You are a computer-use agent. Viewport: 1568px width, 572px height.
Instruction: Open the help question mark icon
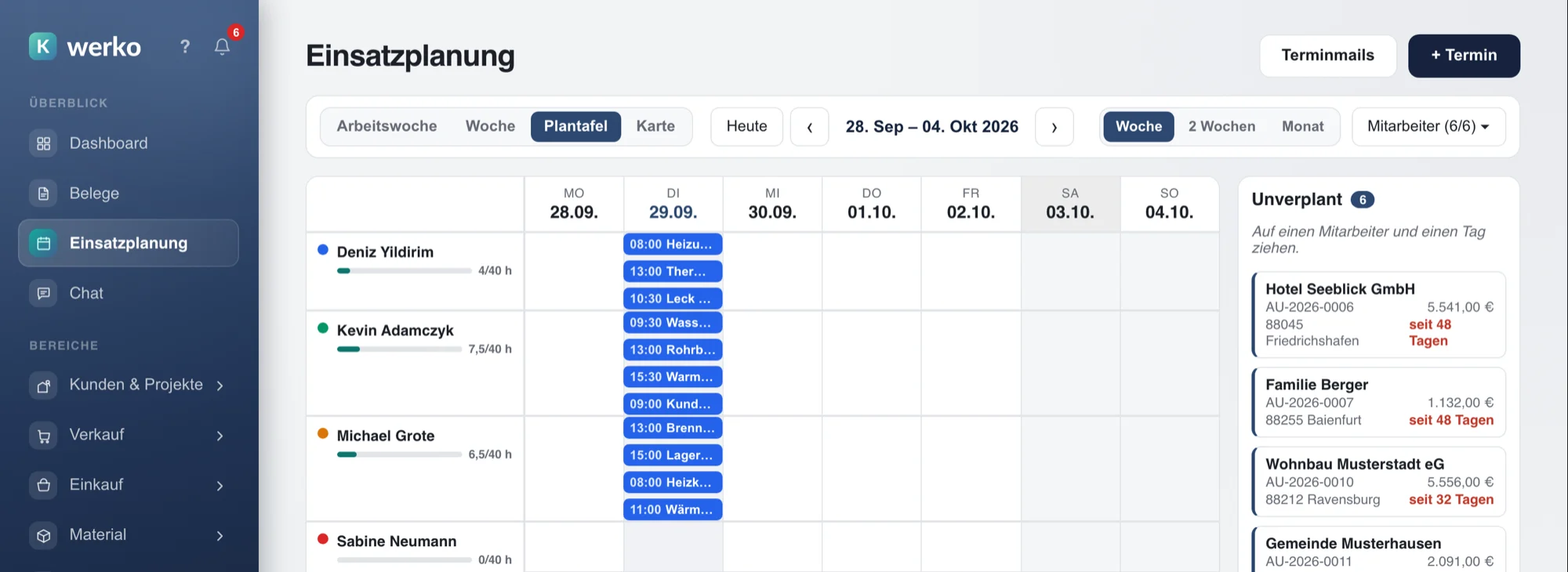pyautogui.click(x=185, y=47)
